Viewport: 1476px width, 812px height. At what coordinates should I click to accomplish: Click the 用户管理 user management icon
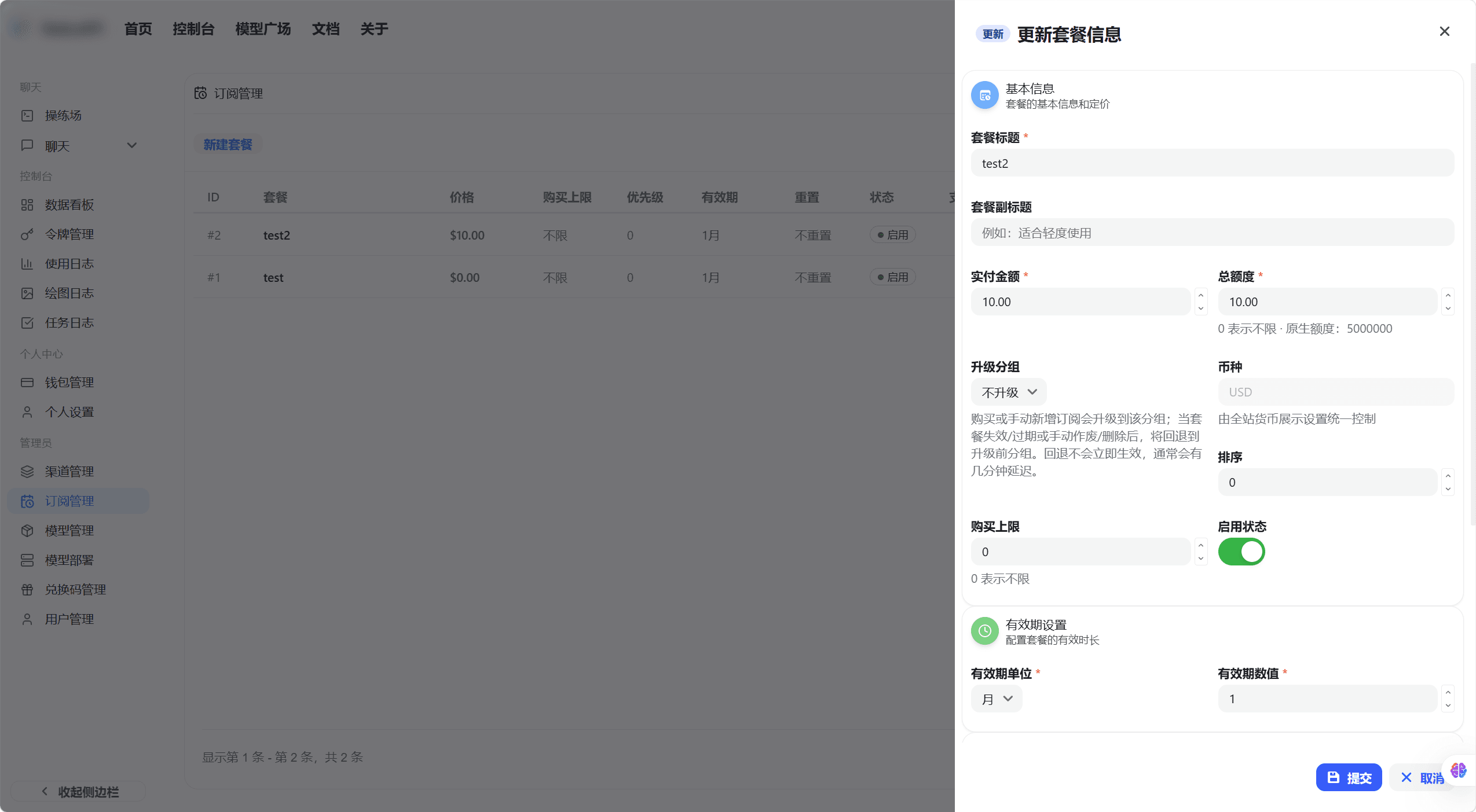click(28, 618)
